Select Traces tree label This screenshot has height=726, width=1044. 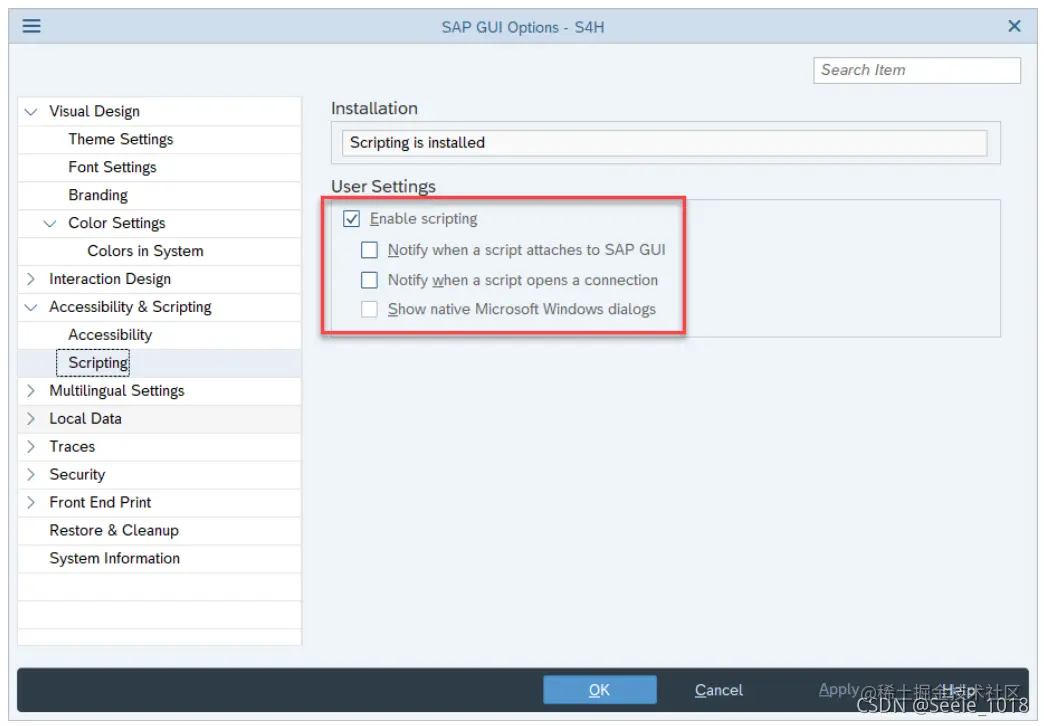72,447
